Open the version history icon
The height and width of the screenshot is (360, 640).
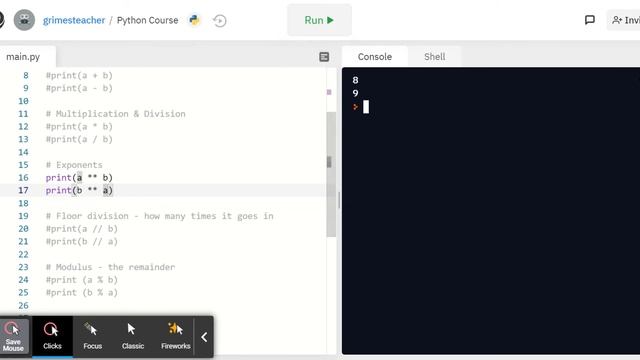[x=220, y=20]
